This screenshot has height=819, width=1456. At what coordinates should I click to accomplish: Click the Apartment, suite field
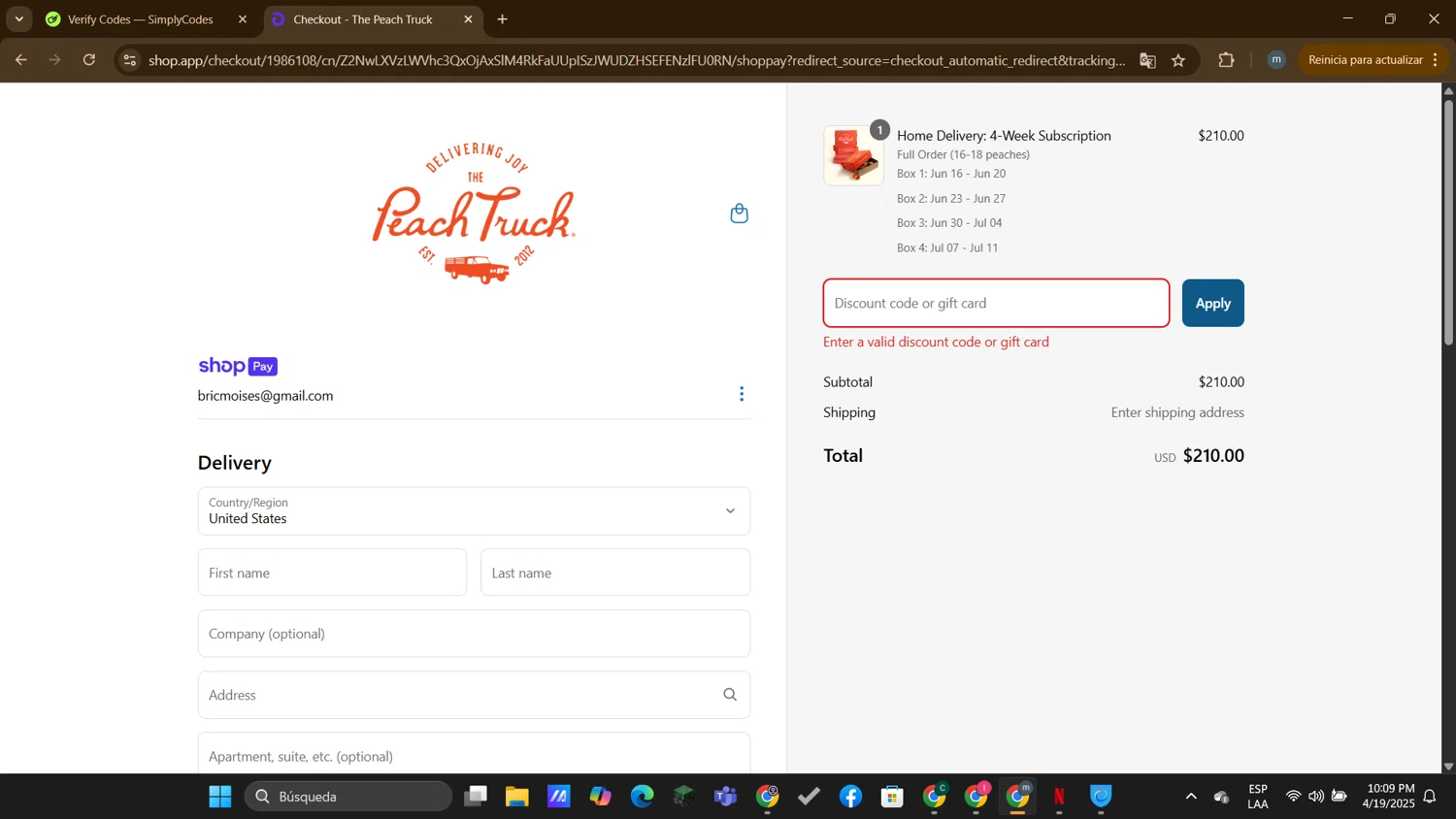click(x=474, y=755)
